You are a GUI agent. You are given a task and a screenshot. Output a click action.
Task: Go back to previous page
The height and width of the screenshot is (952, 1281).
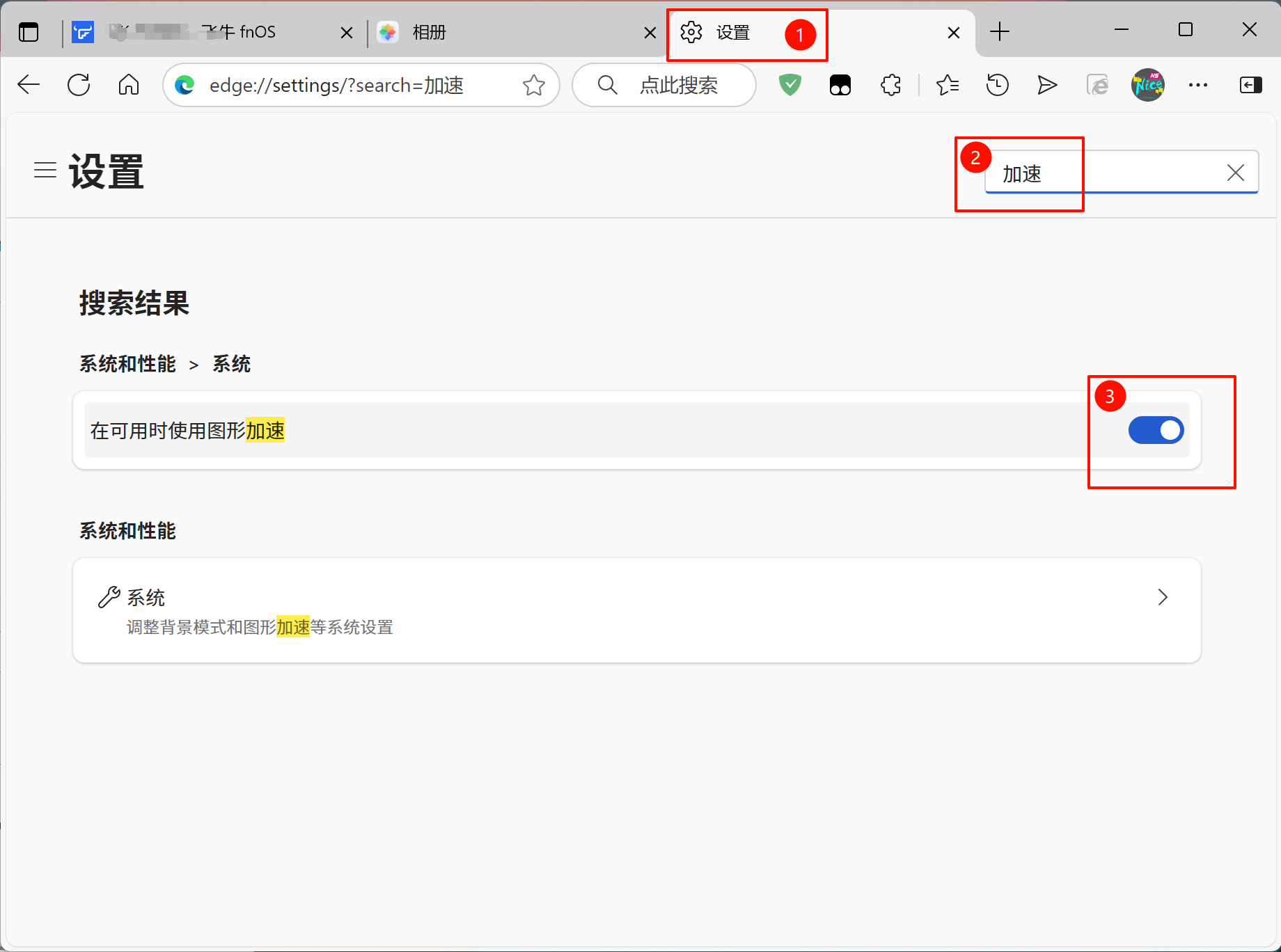pyautogui.click(x=29, y=85)
